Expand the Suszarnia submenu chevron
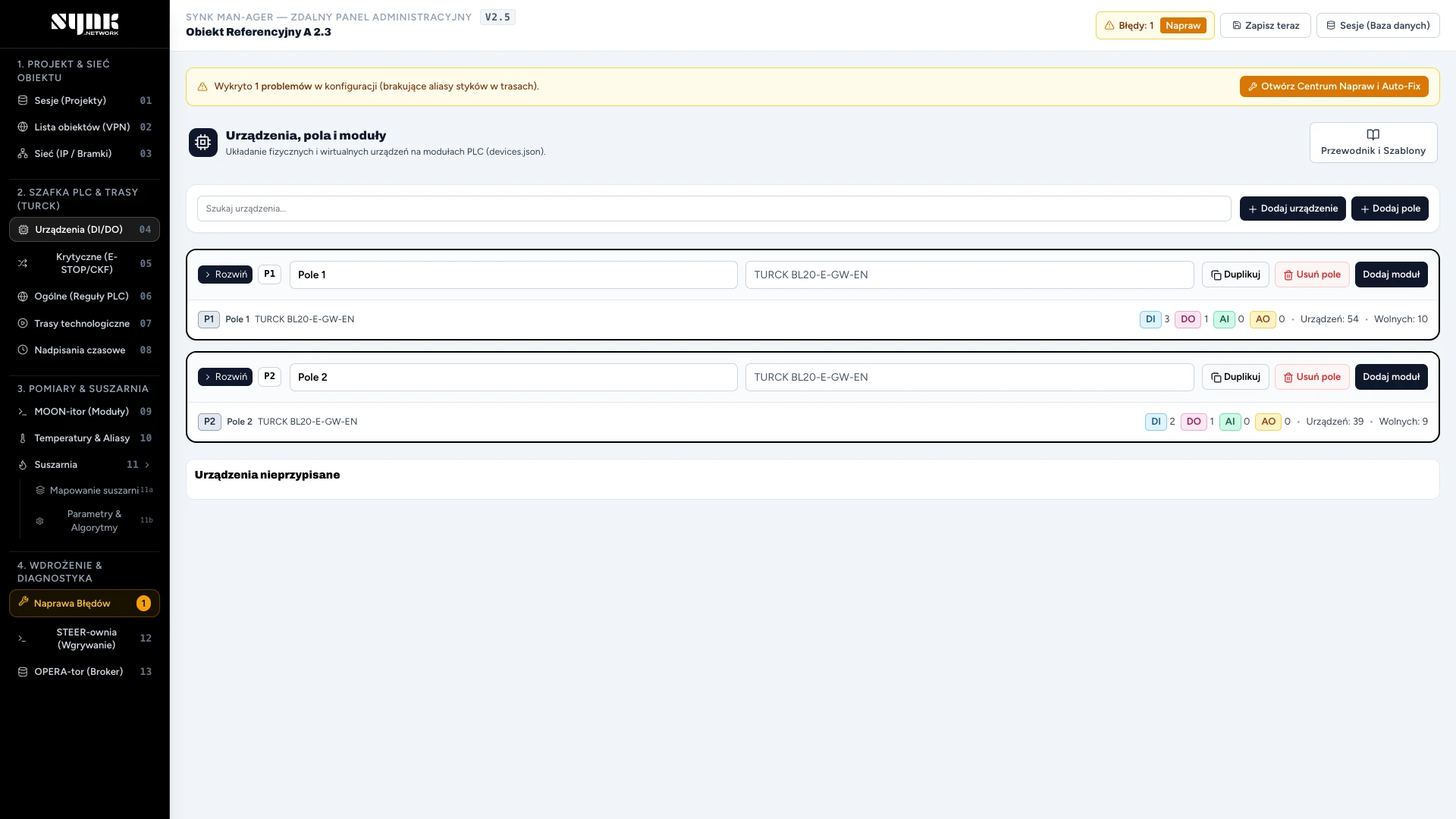 (147, 465)
